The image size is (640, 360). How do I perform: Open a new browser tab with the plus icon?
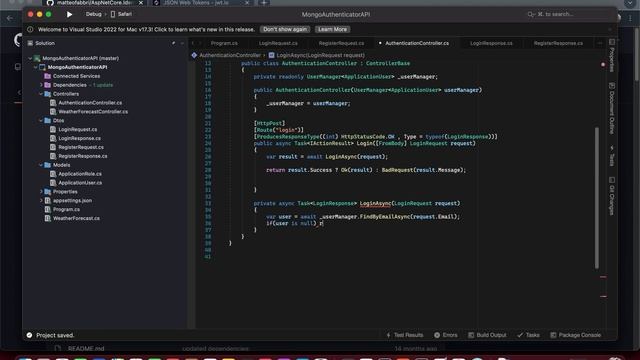264,3
